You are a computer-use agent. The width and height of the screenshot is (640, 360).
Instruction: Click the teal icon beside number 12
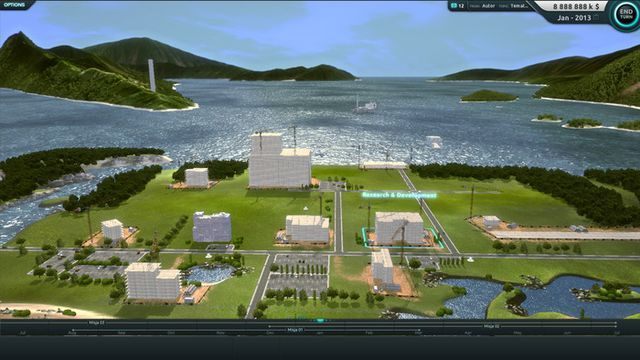click(453, 6)
